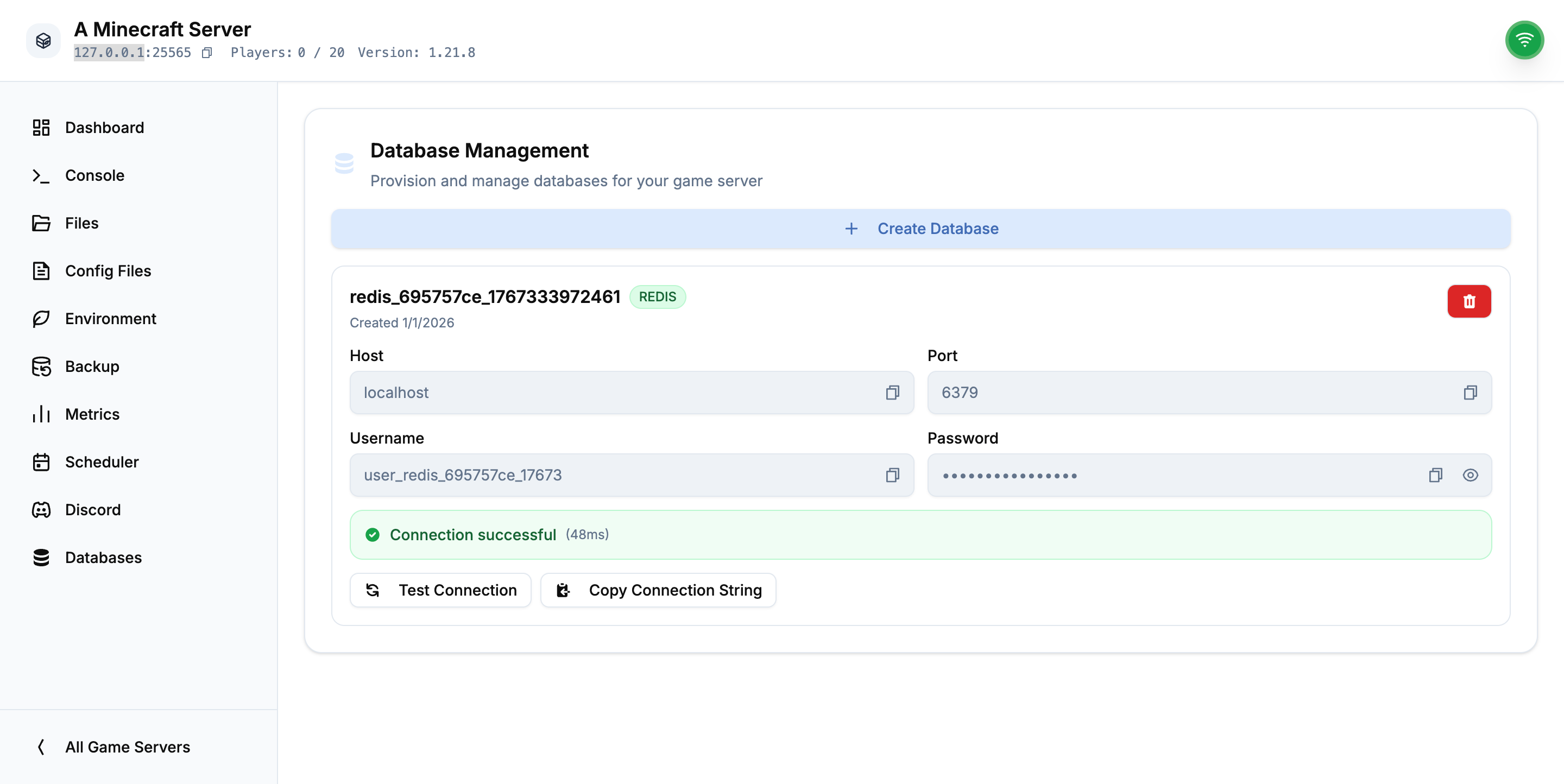Copy the Host value localhost
The height and width of the screenshot is (784, 1564).
click(892, 393)
